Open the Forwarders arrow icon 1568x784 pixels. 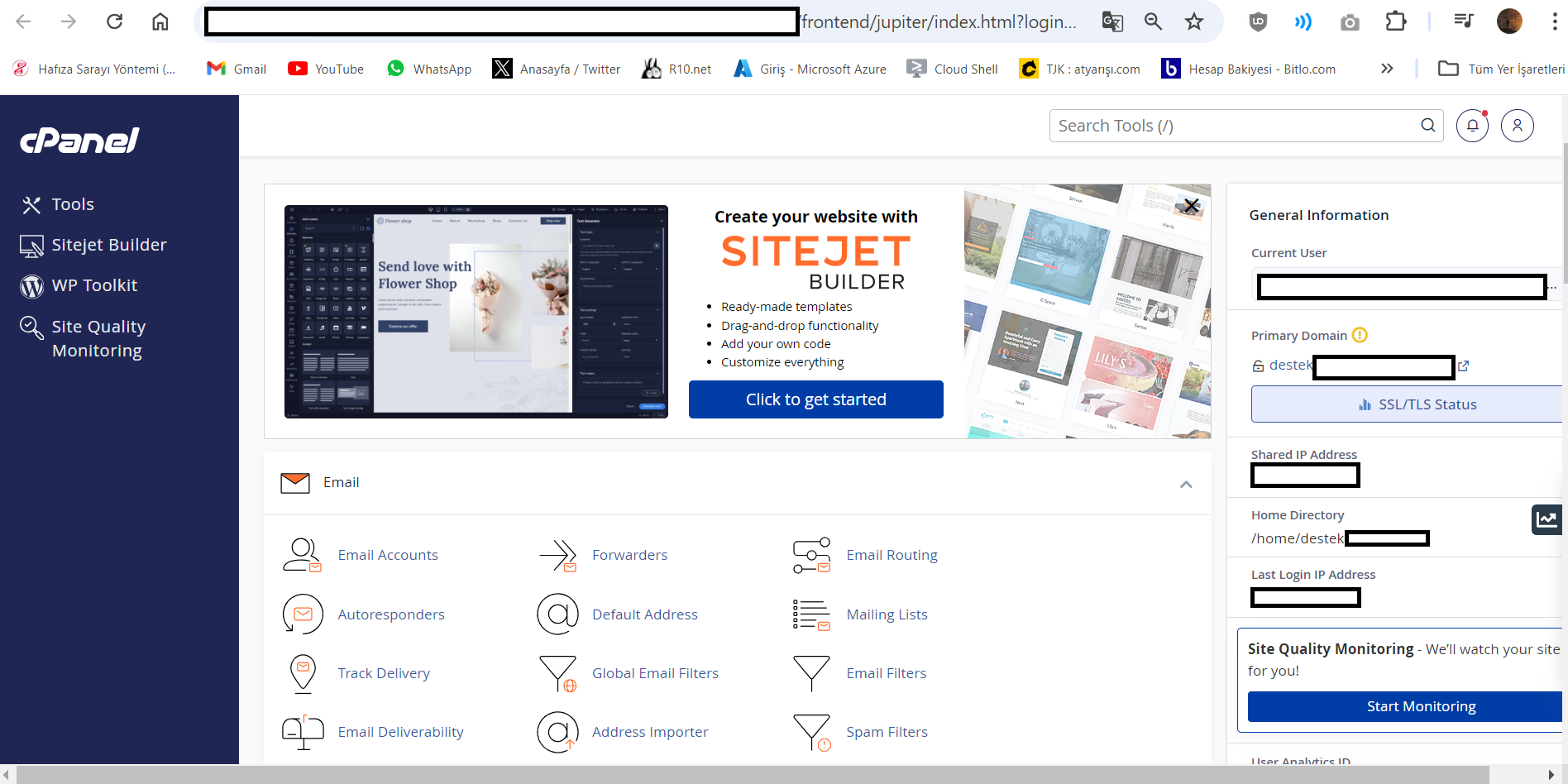(558, 555)
